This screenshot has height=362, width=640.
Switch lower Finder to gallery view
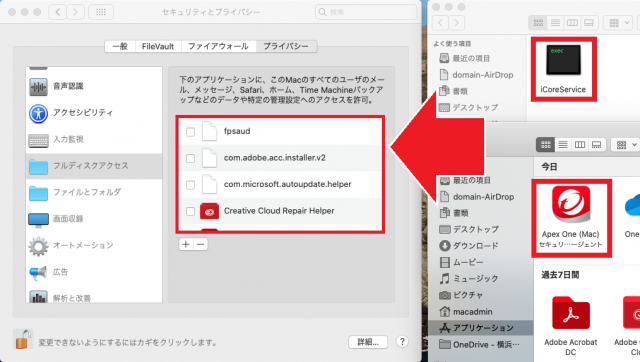tap(596, 144)
